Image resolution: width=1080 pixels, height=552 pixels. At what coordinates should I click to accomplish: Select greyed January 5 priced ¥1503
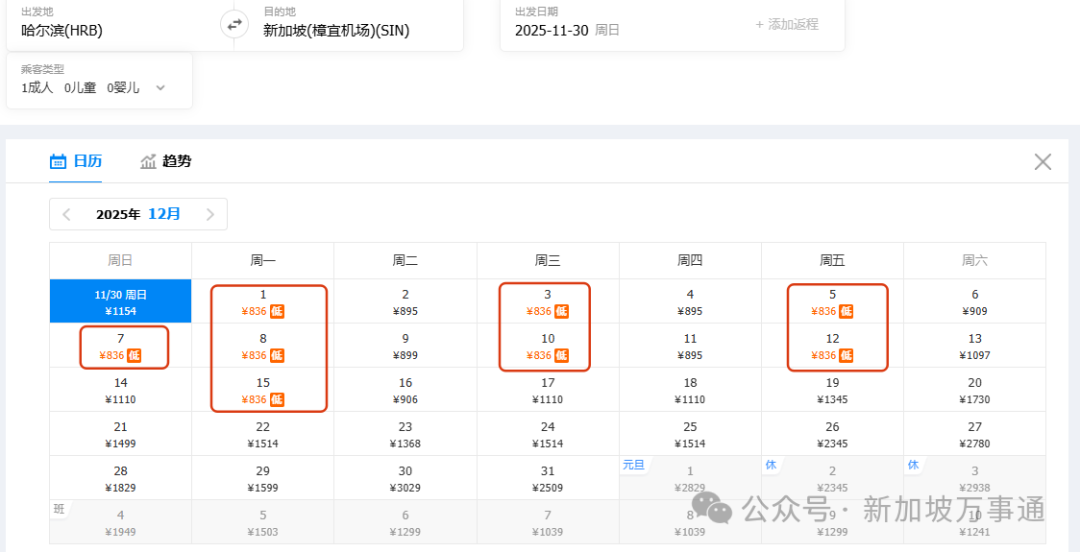pyautogui.click(x=263, y=522)
